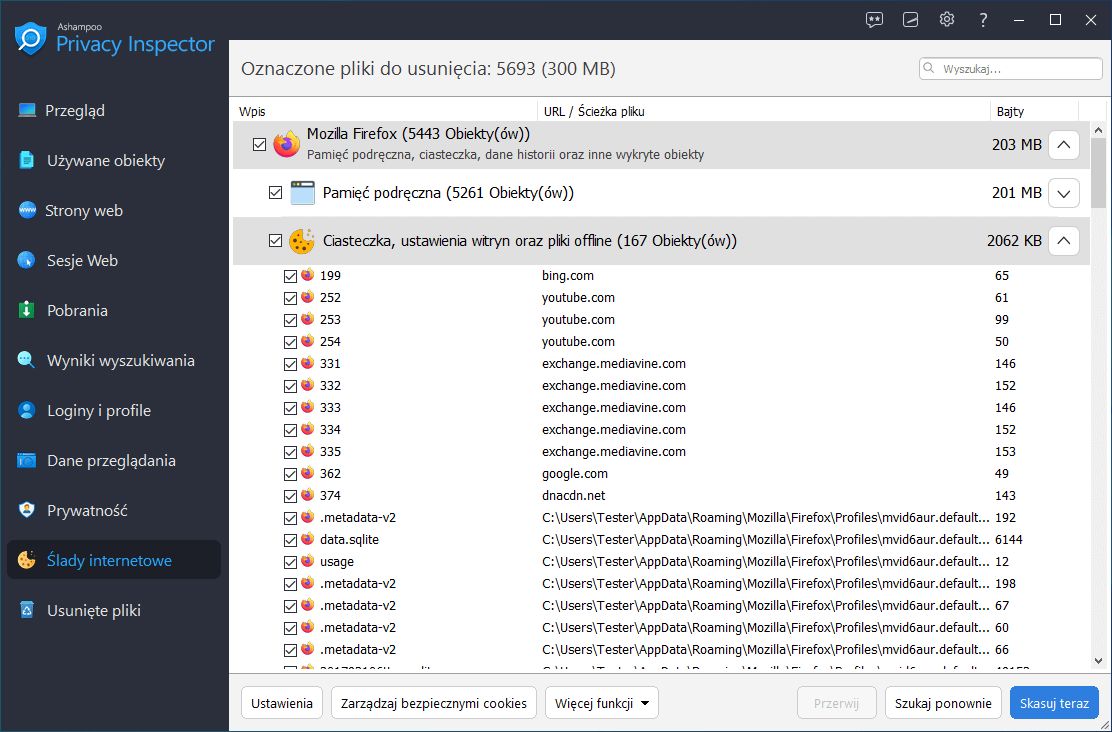Click Firefox icon of usage row

pyautogui.click(x=307, y=561)
